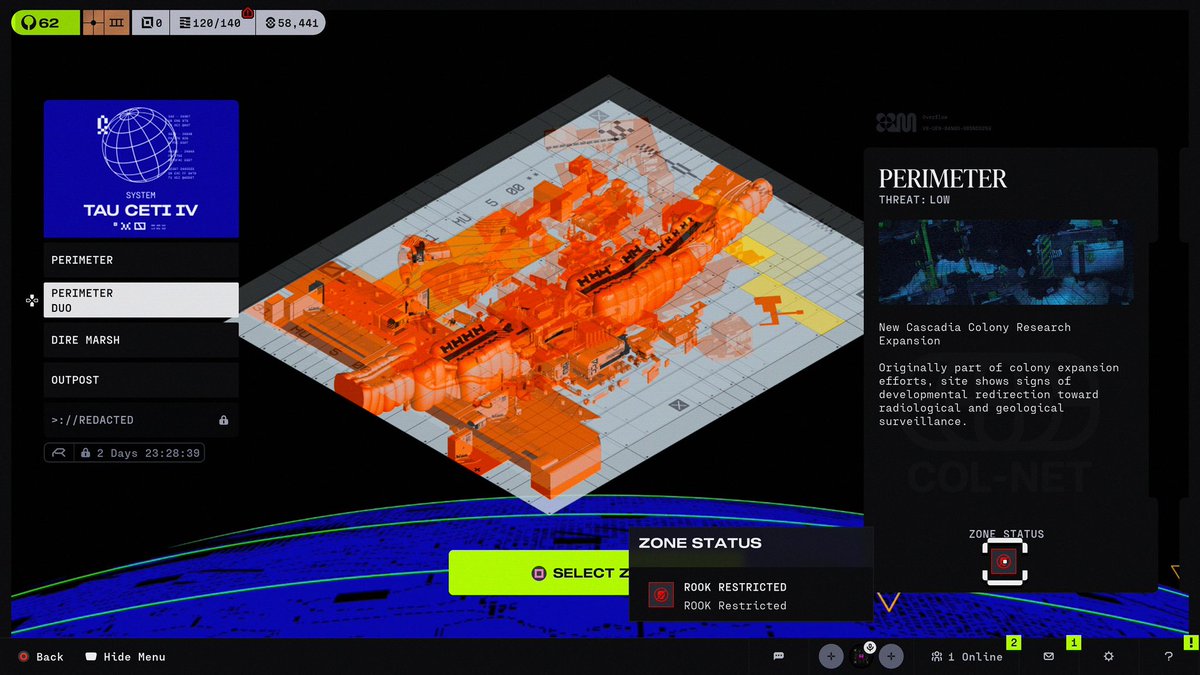Image resolution: width=1200 pixels, height=675 pixels.
Task: Click the lock icon on REDACTED row
Action: pos(223,420)
